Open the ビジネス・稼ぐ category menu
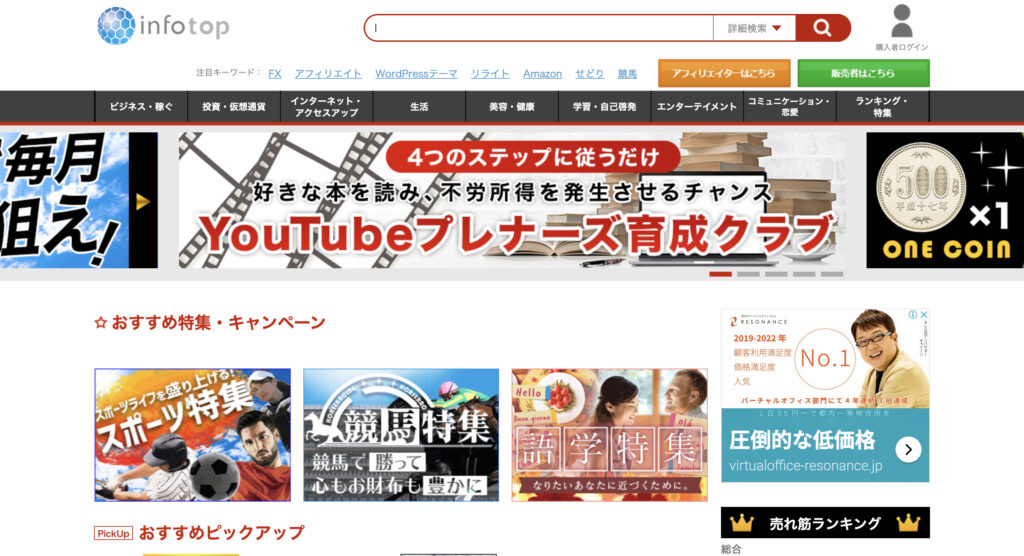This screenshot has height=556, width=1024. pos(141,106)
